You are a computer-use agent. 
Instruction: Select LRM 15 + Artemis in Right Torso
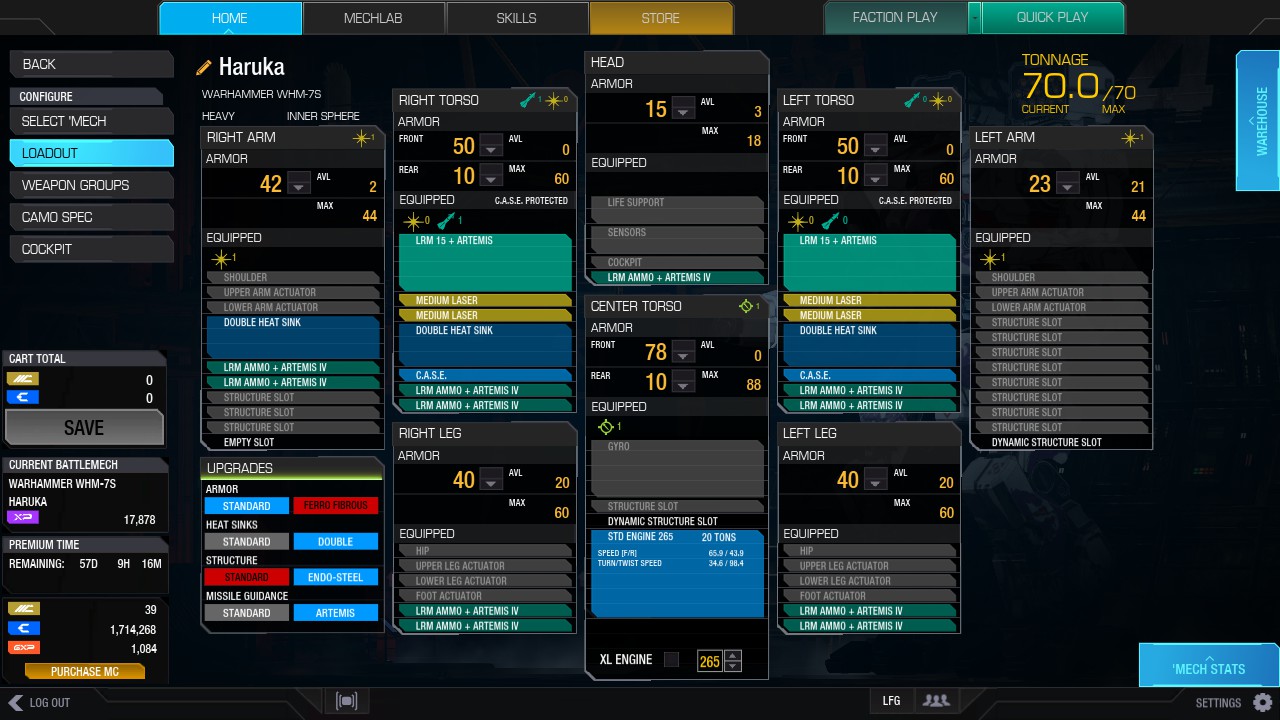click(x=485, y=262)
